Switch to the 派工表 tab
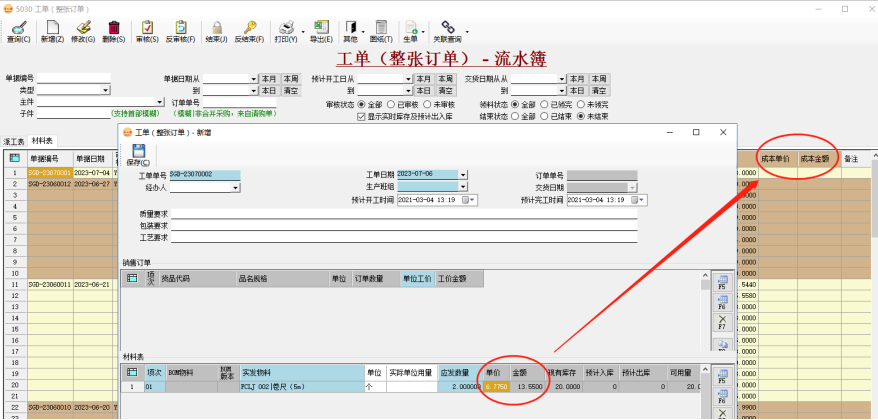 pos(13,142)
